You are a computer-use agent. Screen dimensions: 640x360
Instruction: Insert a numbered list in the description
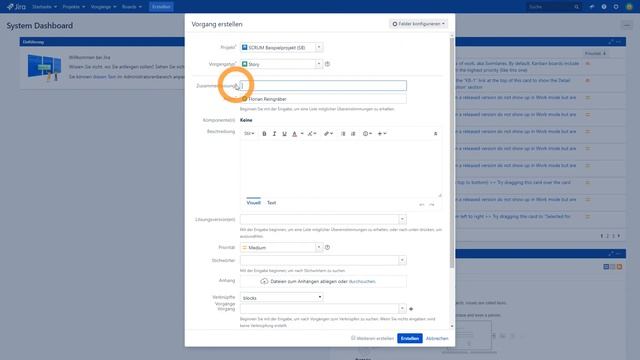coord(353,133)
